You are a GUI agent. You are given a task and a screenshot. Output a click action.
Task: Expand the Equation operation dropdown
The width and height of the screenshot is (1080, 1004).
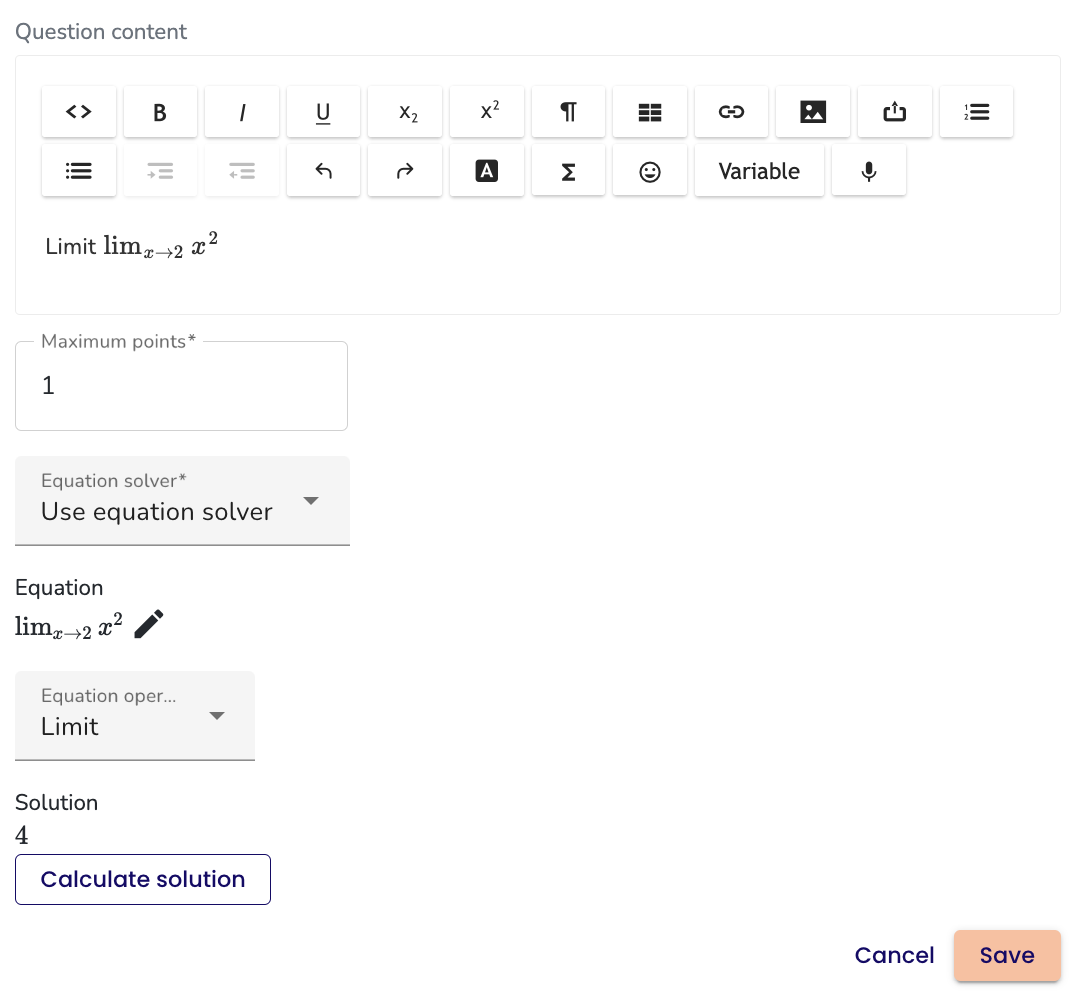click(x=135, y=715)
